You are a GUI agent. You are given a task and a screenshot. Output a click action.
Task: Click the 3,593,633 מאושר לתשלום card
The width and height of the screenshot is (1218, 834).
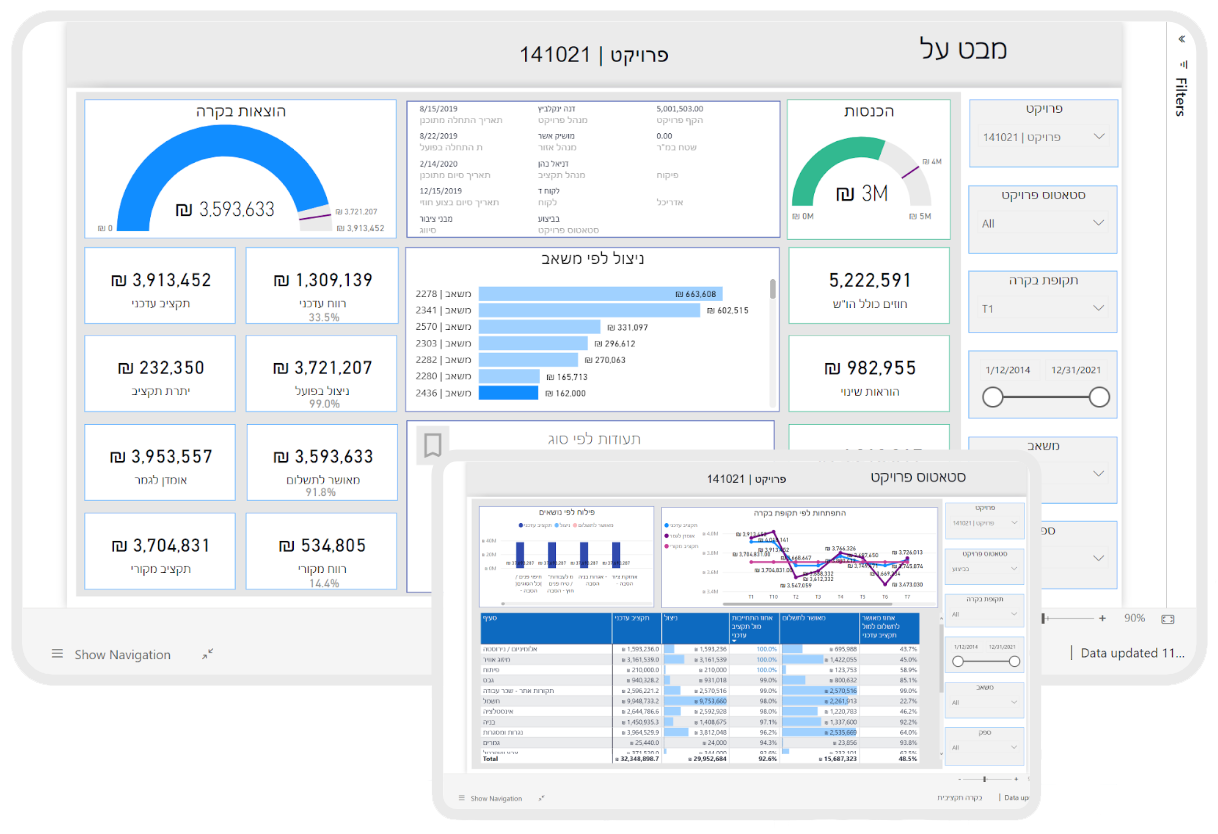click(322, 462)
